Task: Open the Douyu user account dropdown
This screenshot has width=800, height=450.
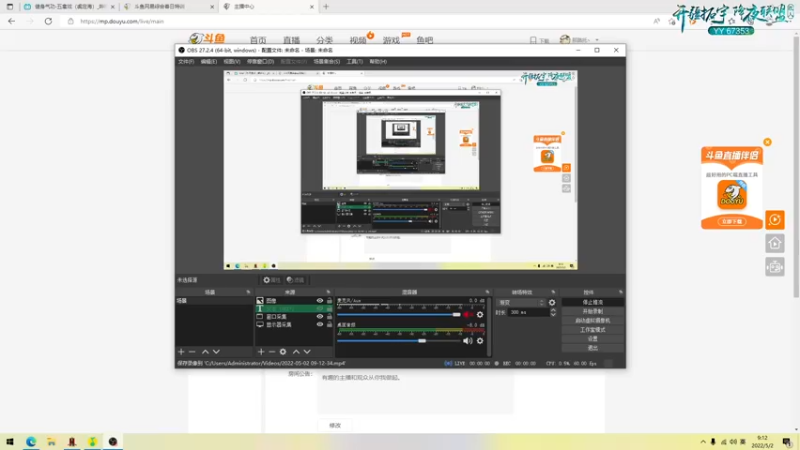Action: [x=580, y=40]
